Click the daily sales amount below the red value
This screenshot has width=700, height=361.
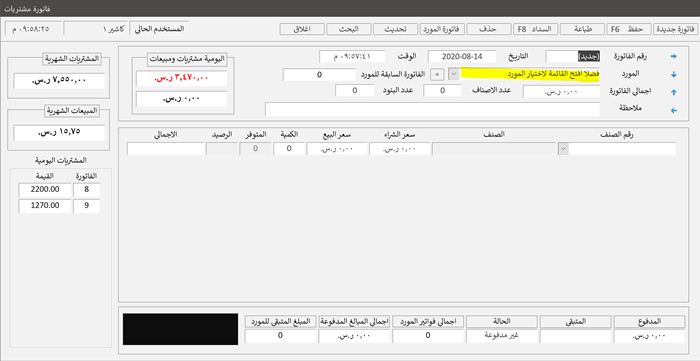pyautogui.click(x=182, y=99)
